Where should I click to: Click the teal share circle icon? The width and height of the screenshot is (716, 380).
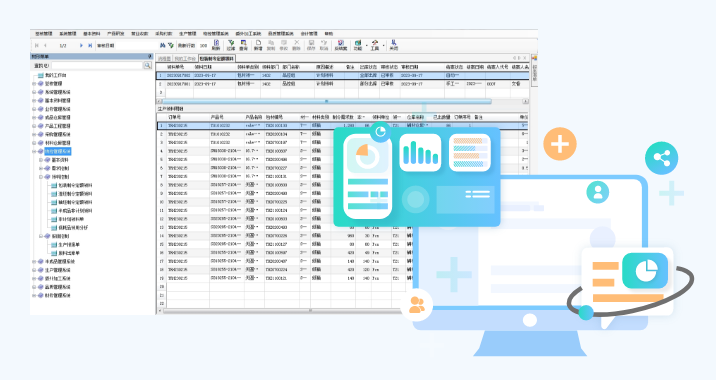[x=661, y=158]
